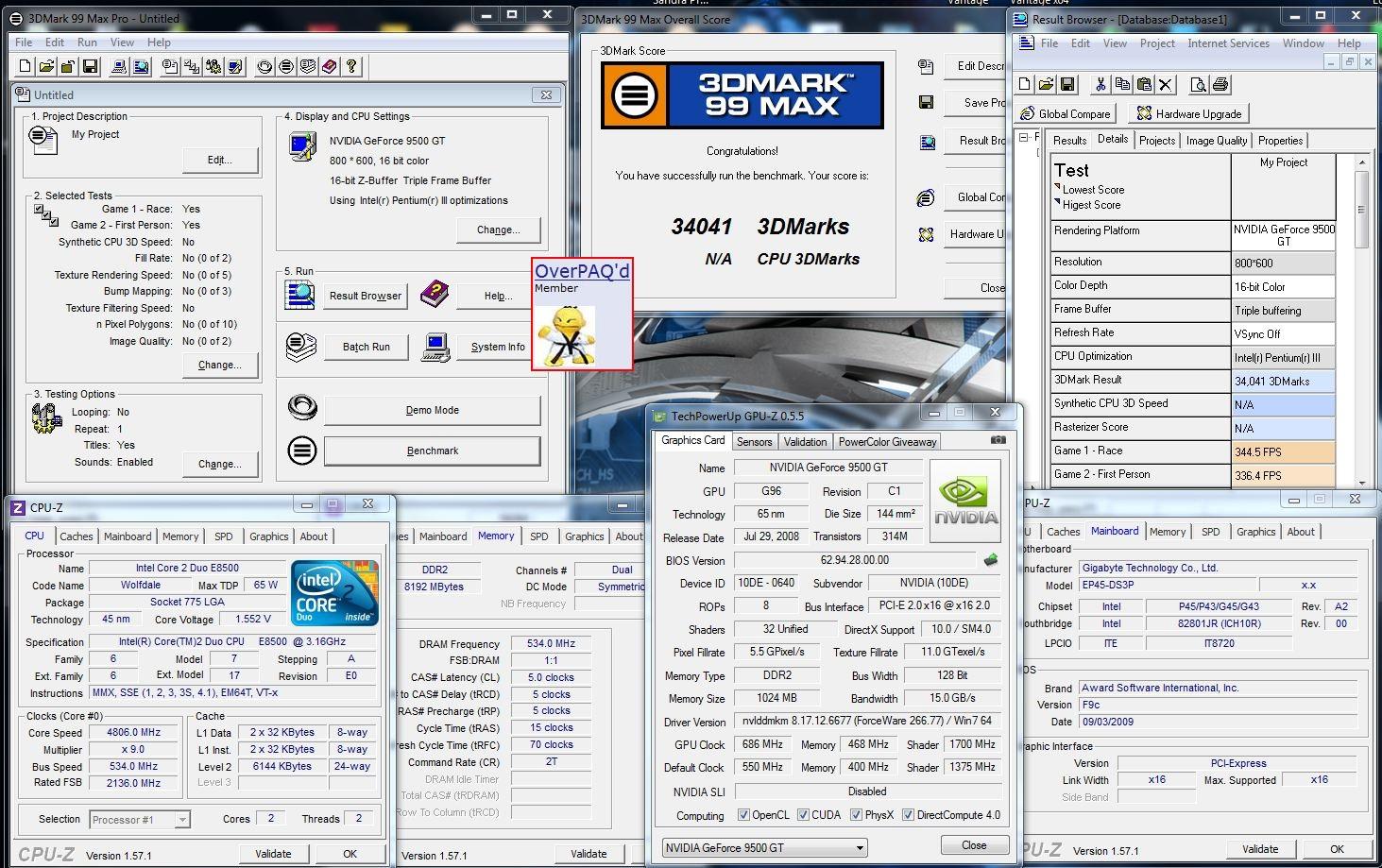
Task: Click GPU-Z BIOS save chip icon
Action: pos(991,560)
